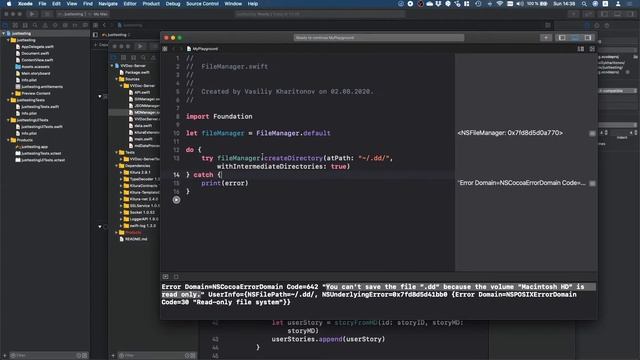The image size is (640, 360).
Task: Toggle the playground navigator panel button
Action: tap(562, 38)
